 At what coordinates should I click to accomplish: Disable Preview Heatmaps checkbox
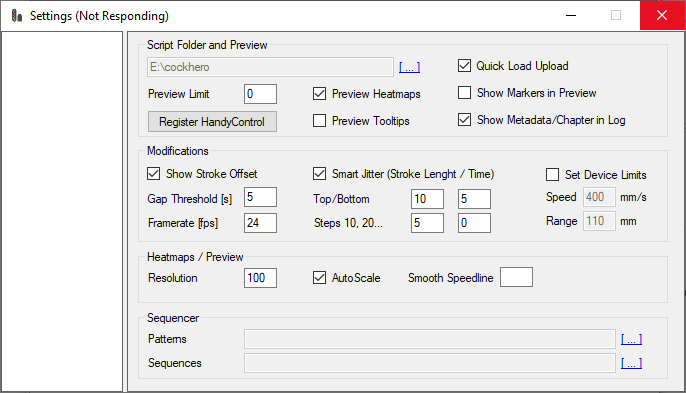[x=319, y=94]
